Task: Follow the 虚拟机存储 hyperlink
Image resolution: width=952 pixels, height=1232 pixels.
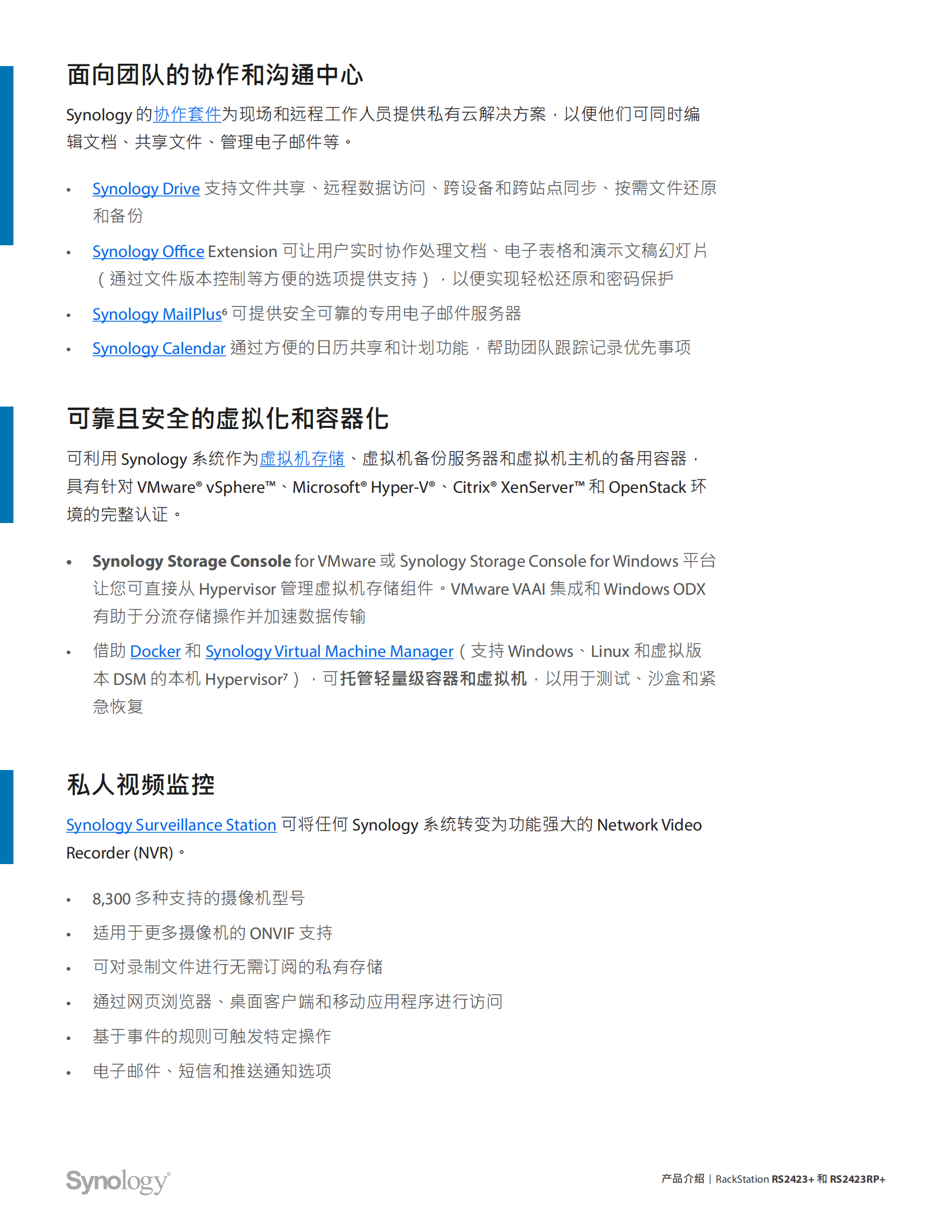Action: (302, 459)
